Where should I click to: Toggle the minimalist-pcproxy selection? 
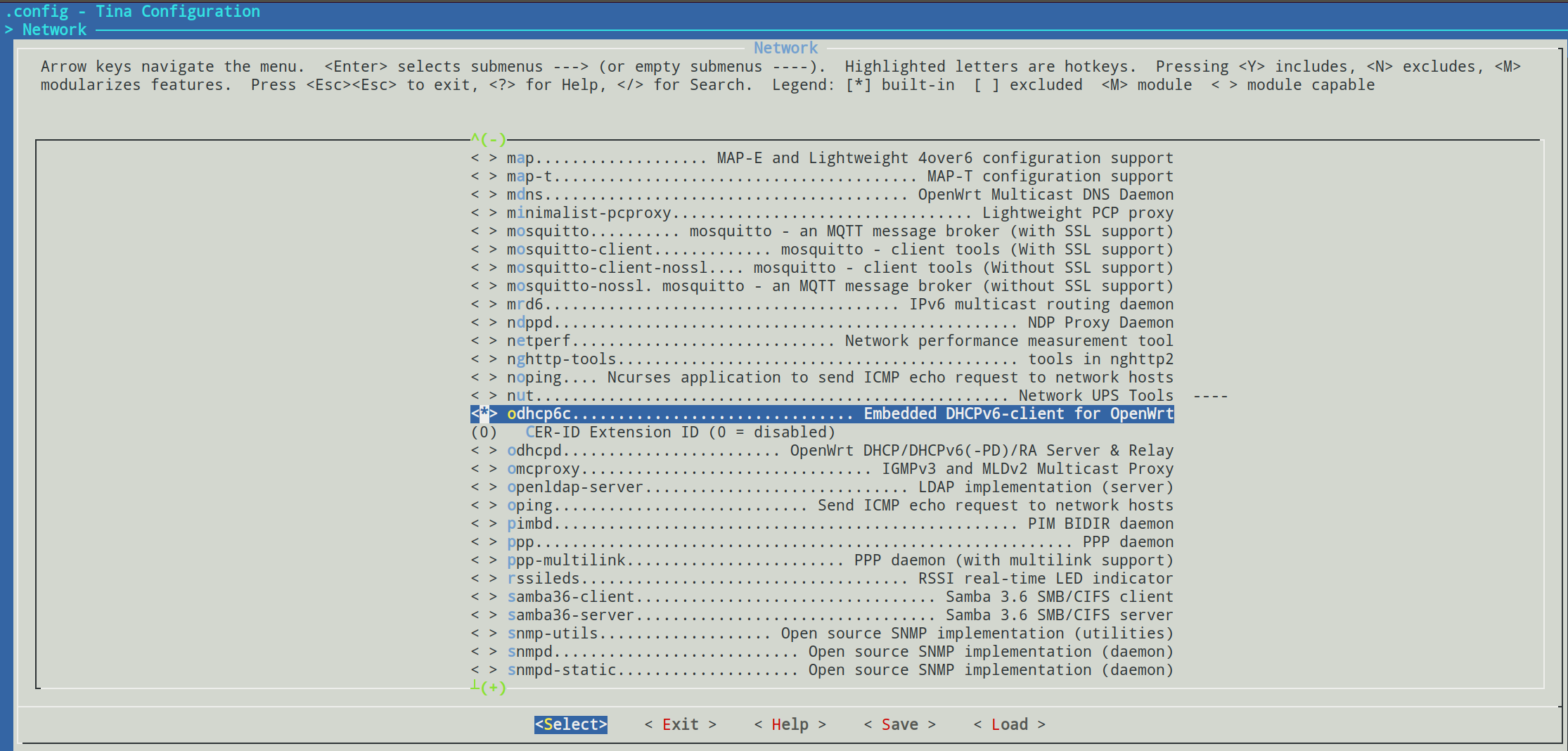[484, 213]
